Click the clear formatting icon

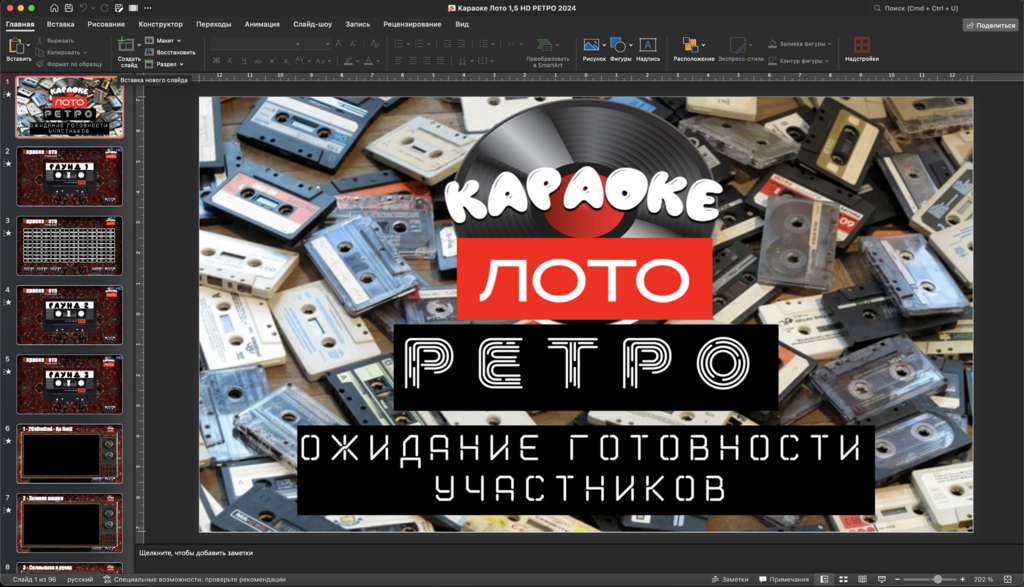tap(374, 44)
